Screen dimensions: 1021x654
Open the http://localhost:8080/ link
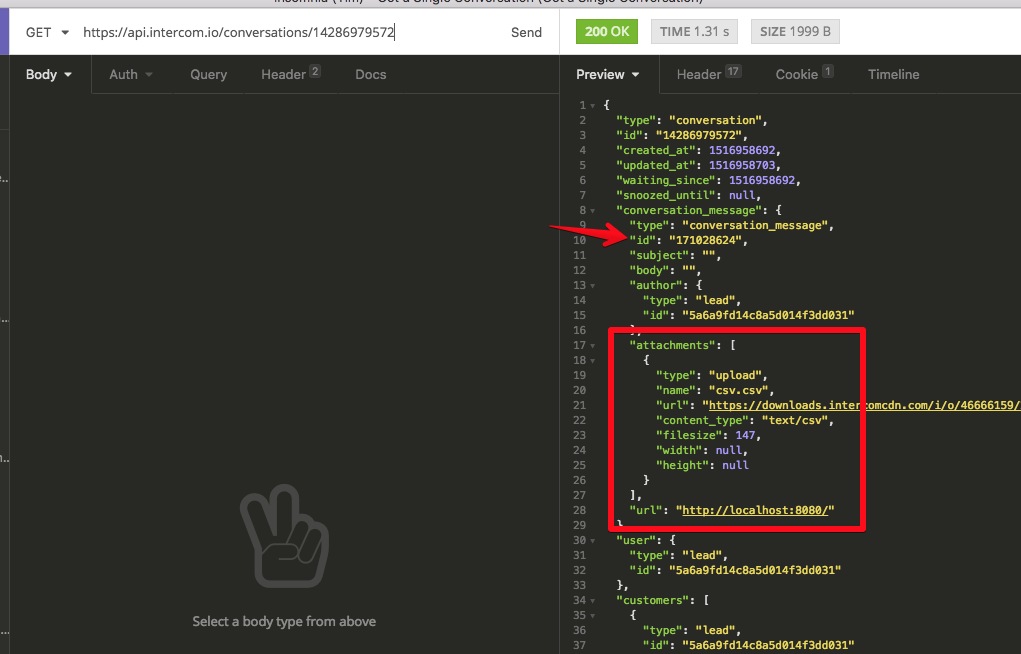pos(755,510)
